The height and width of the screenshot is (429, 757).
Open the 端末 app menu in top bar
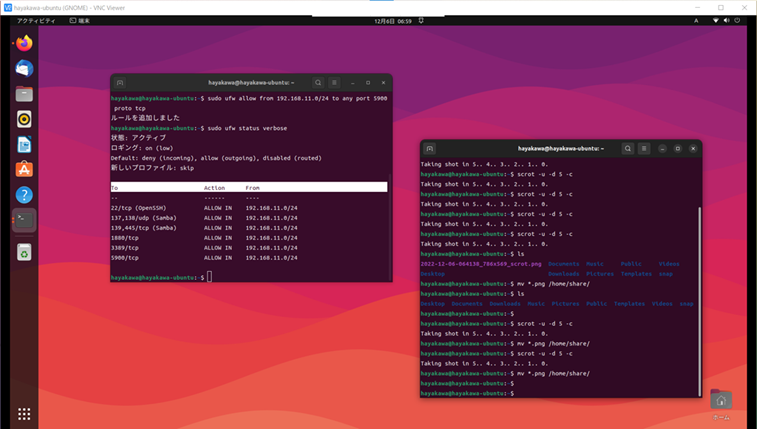(x=80, y=20)
